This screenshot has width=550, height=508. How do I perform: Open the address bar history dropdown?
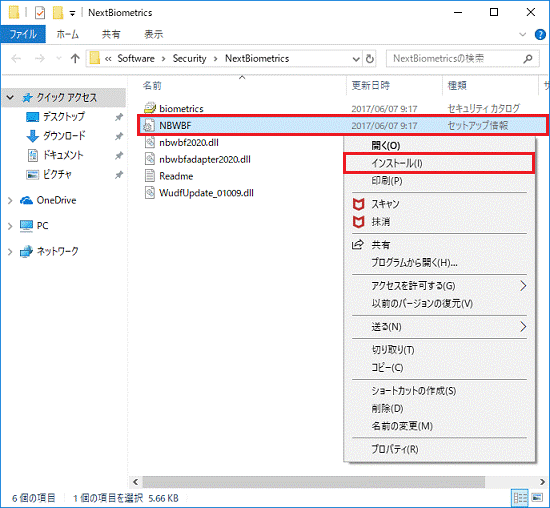tap(356, 59)
